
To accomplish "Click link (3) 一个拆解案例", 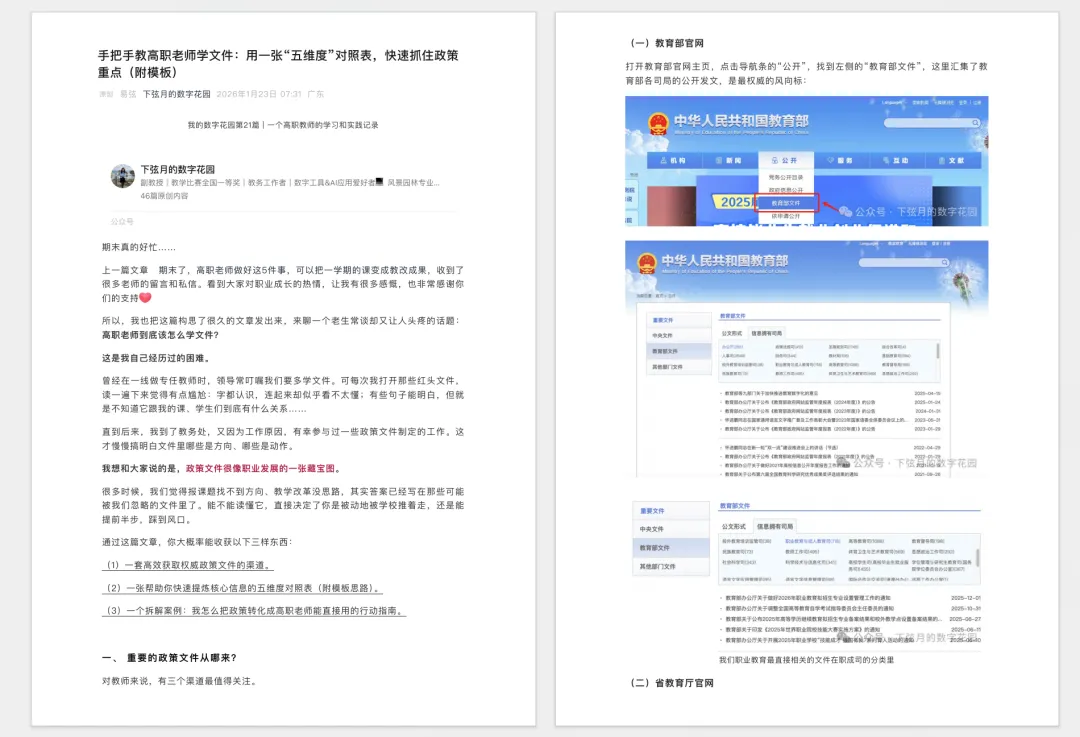I will [x=254, y=611].
